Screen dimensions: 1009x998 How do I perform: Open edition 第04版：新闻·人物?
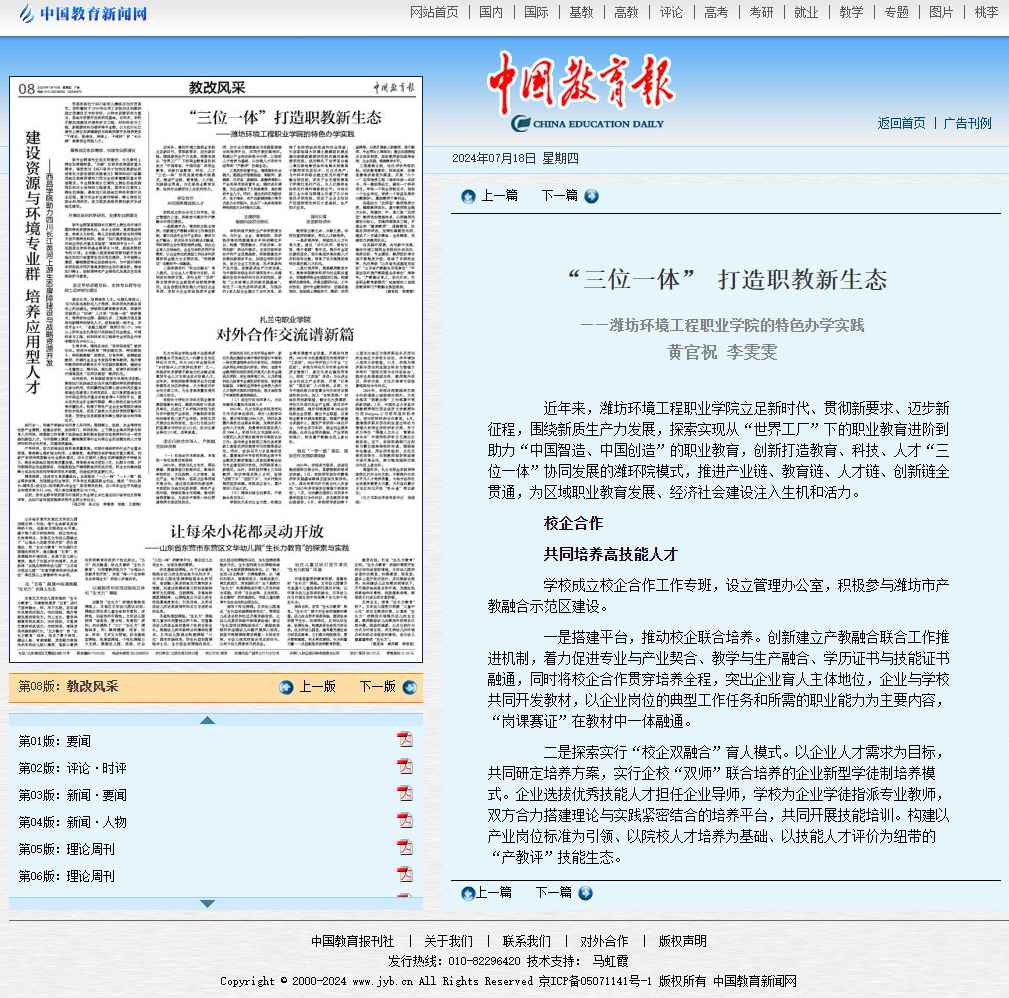[x=72, y=822]
